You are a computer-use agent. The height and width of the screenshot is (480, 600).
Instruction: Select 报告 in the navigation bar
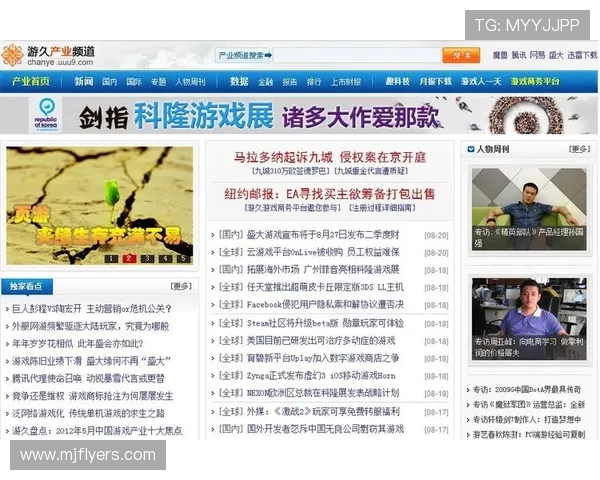point(290,82)
